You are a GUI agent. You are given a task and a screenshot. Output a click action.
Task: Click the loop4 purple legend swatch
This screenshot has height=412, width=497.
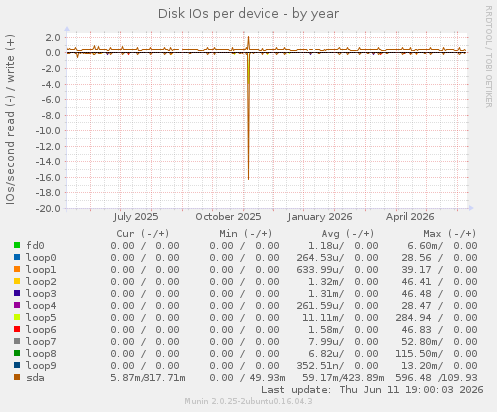(17, 305)
